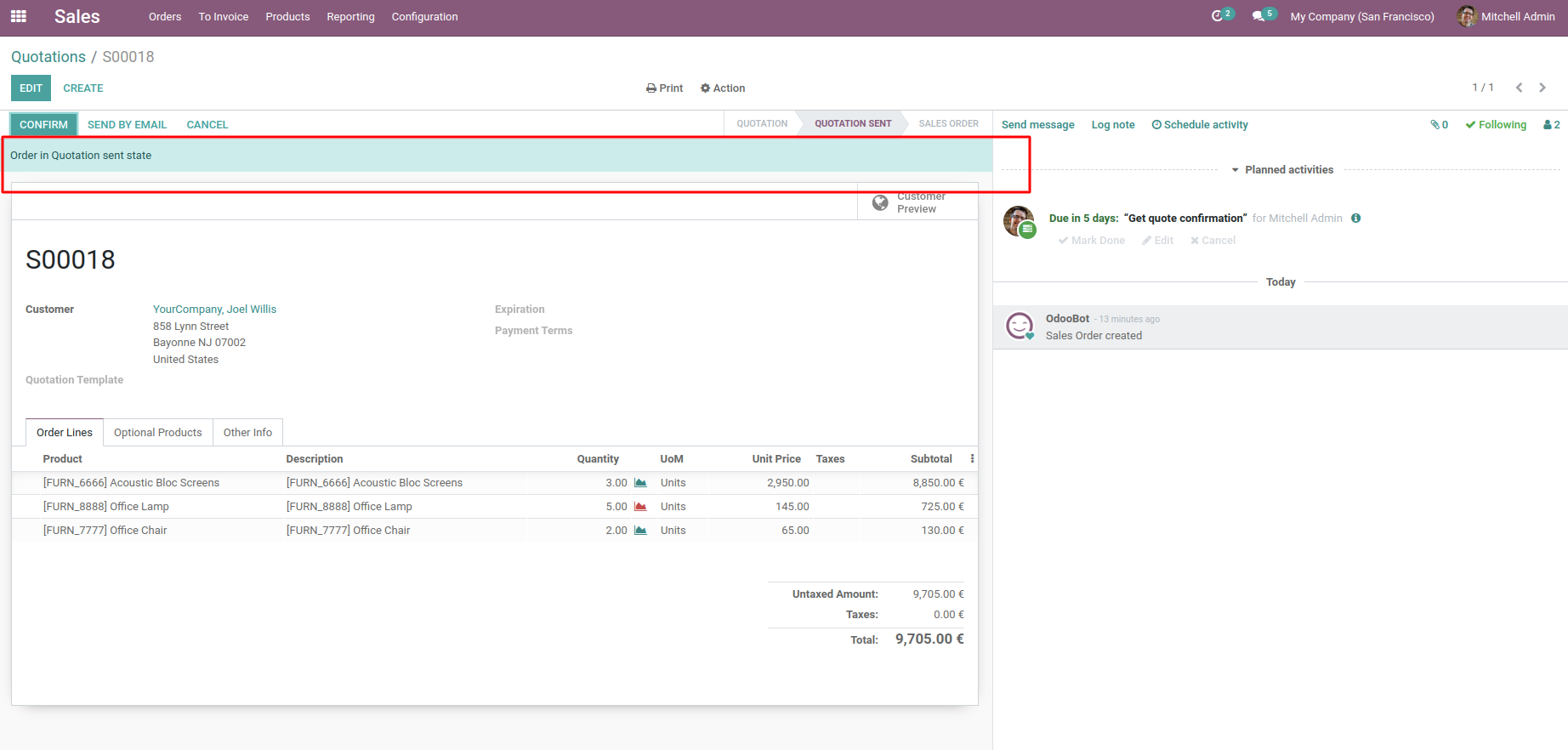Switch to the Optional Products tab
This screenshot has height=750, width=1568.
pos(158,433)
